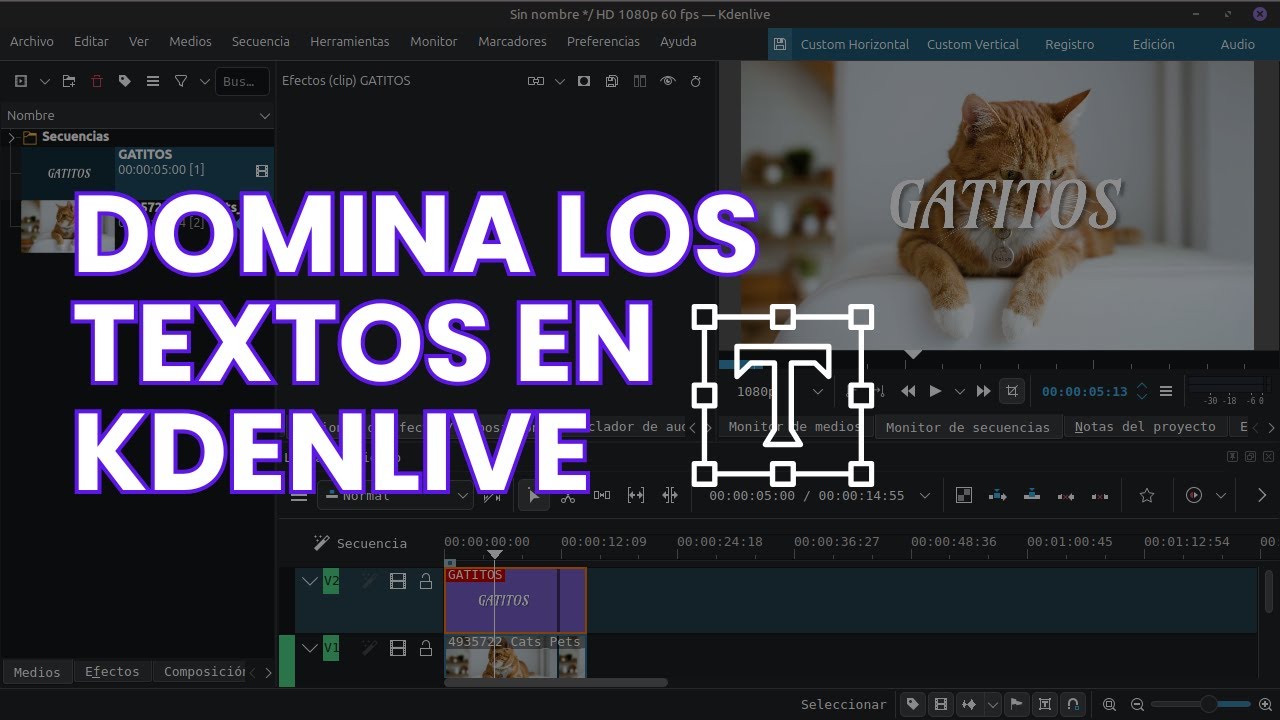Screen dimensions: 1280x720
Task: Open the Herramientas menu
Action: click(x=350, y=41)
